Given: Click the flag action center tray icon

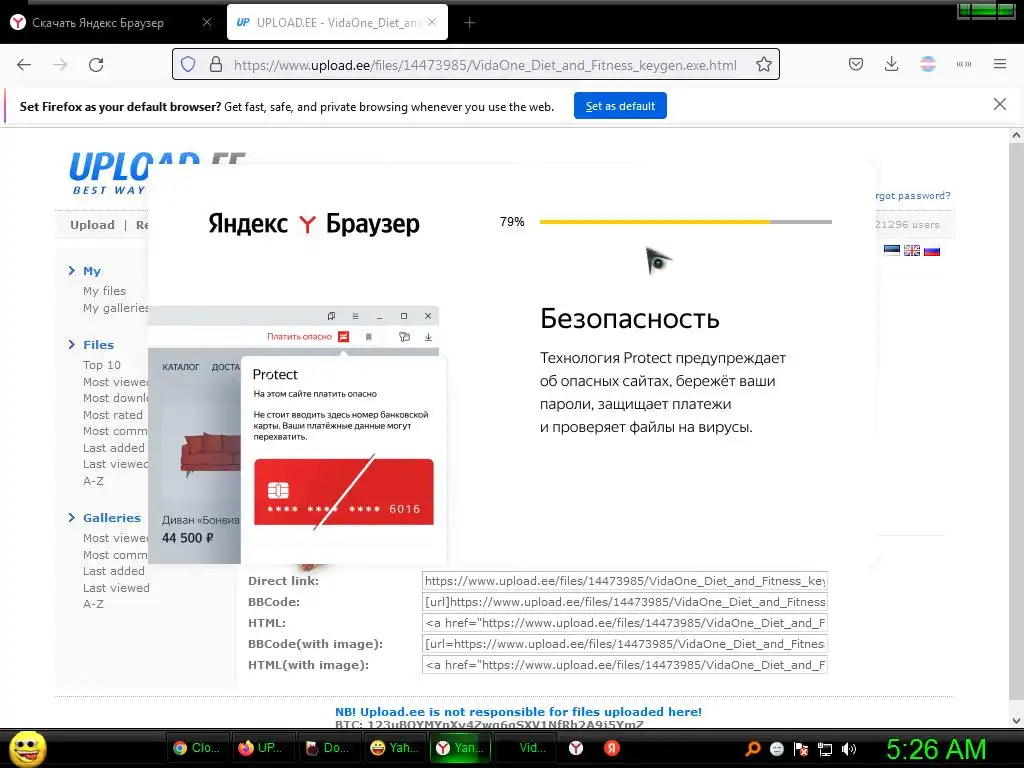Looking at the screenshot, I should 801,749.
